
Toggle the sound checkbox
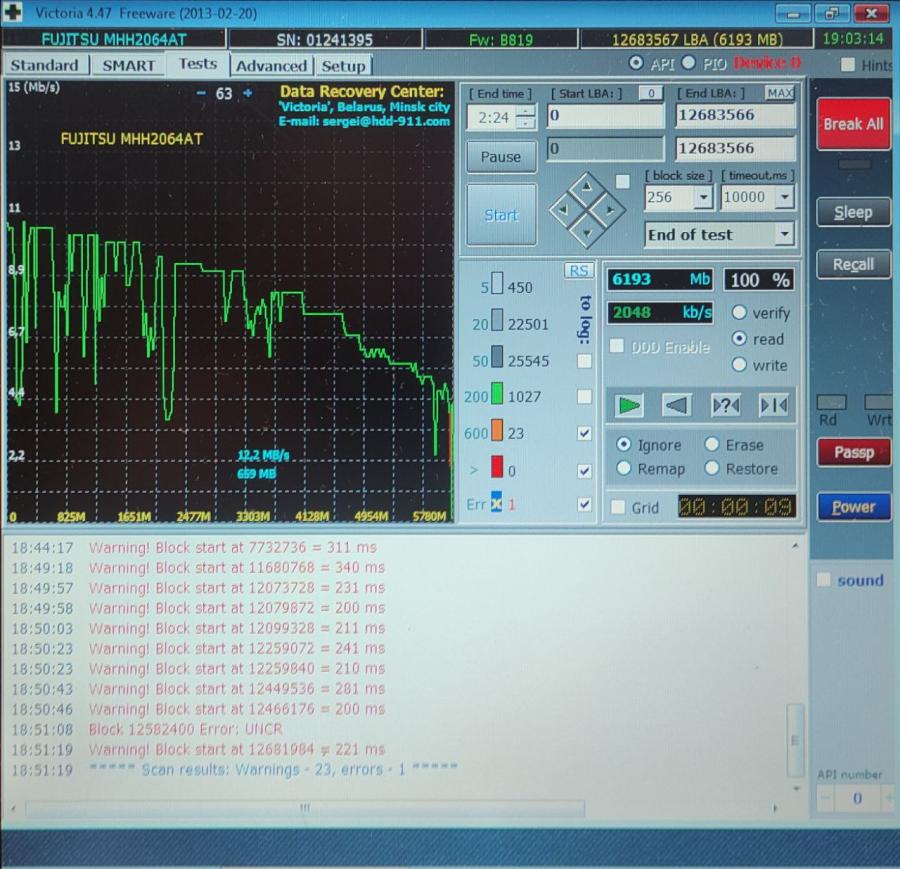click(x=824, y=580)
